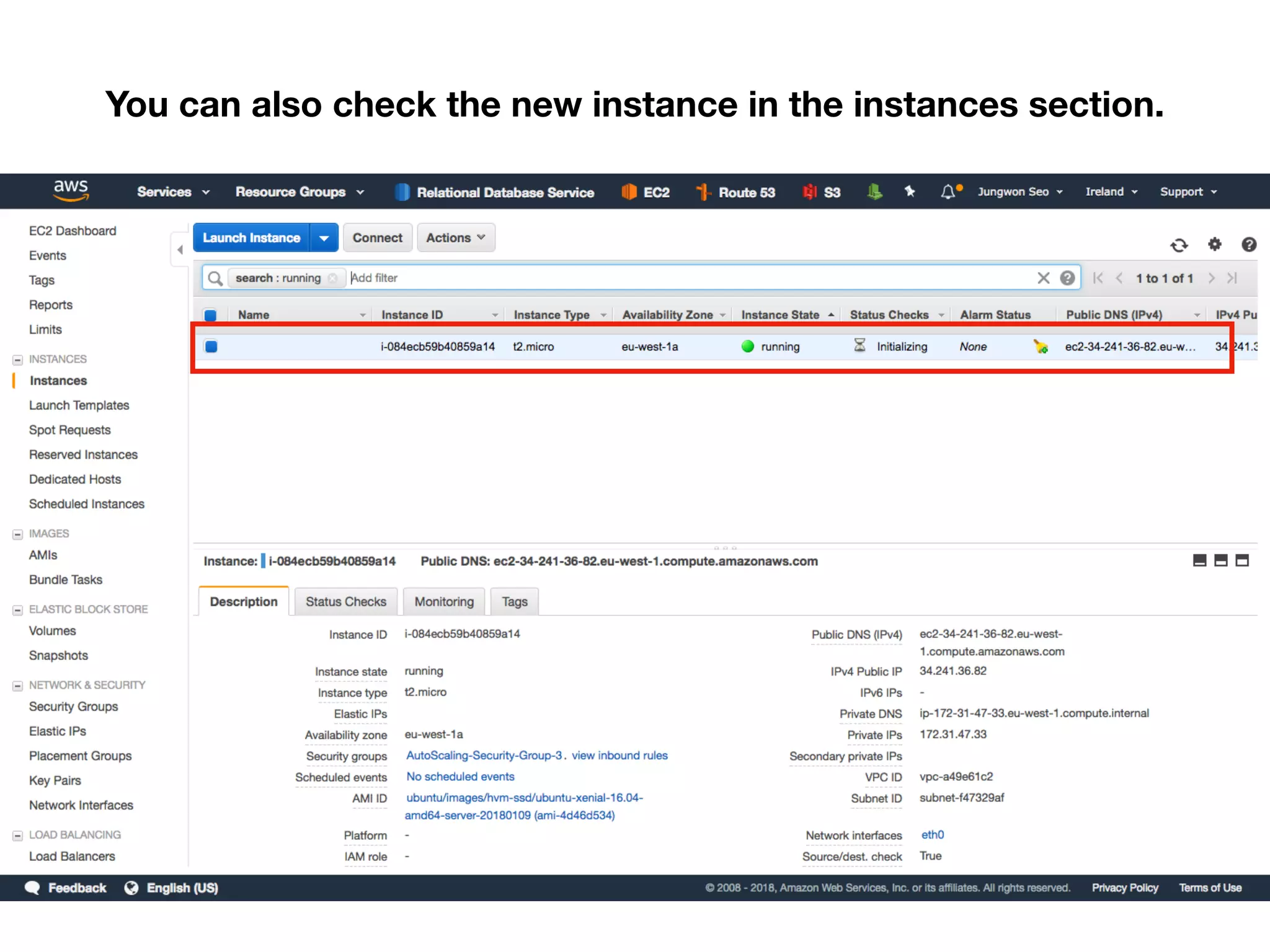
Task: Open Launch Templates in the sidebar
Action: click(79, 406)
